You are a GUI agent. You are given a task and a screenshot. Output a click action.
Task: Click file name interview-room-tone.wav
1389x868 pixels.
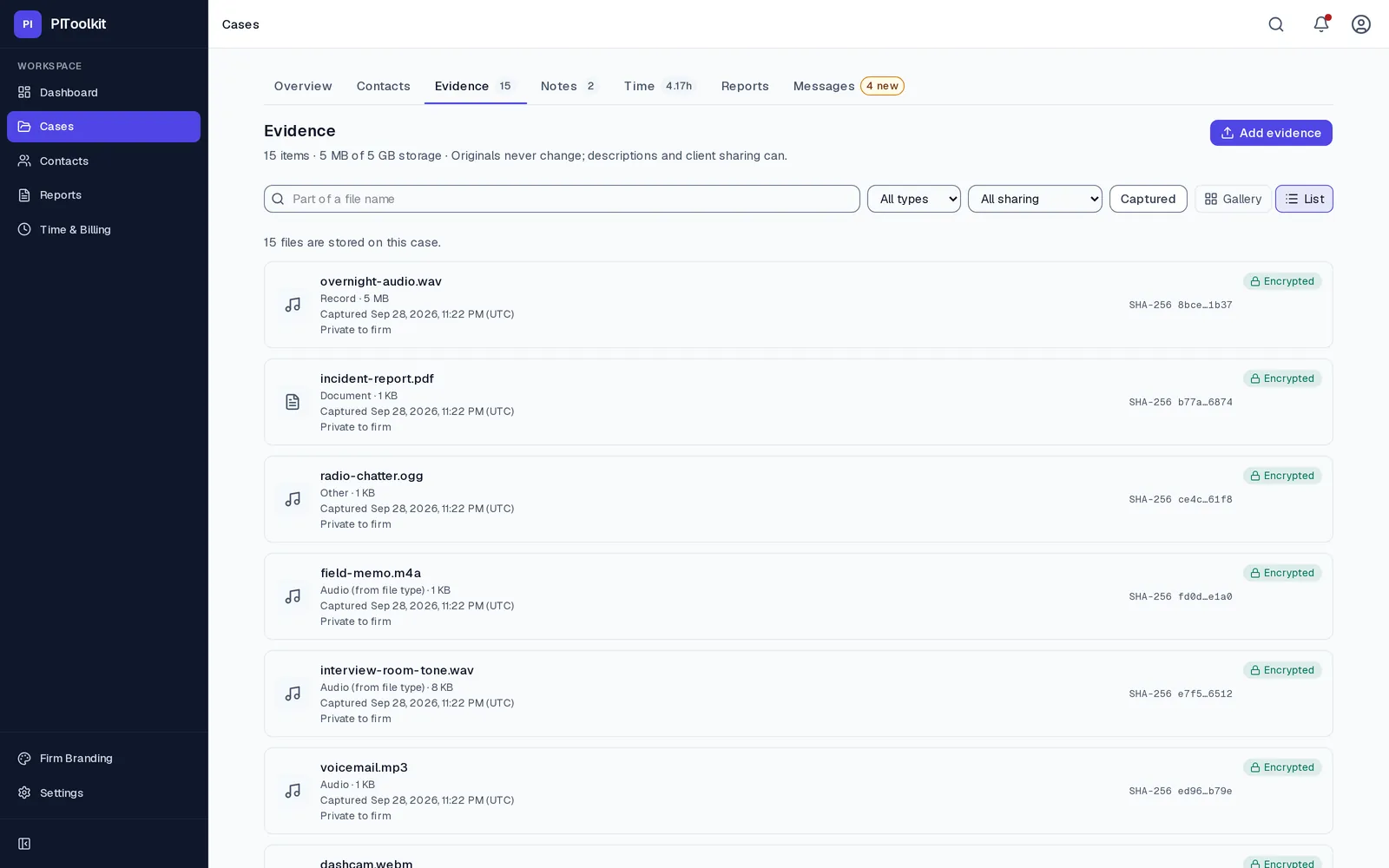click(397, 670)
